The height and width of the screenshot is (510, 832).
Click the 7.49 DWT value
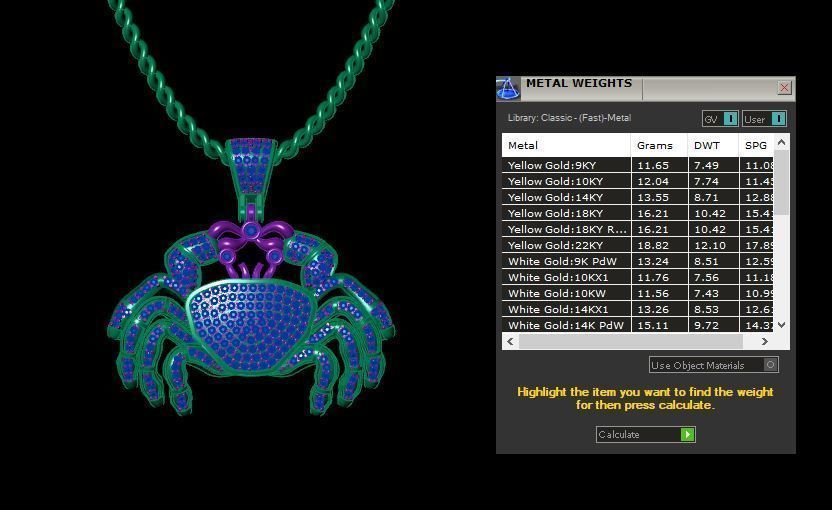[x=706, y=165]
